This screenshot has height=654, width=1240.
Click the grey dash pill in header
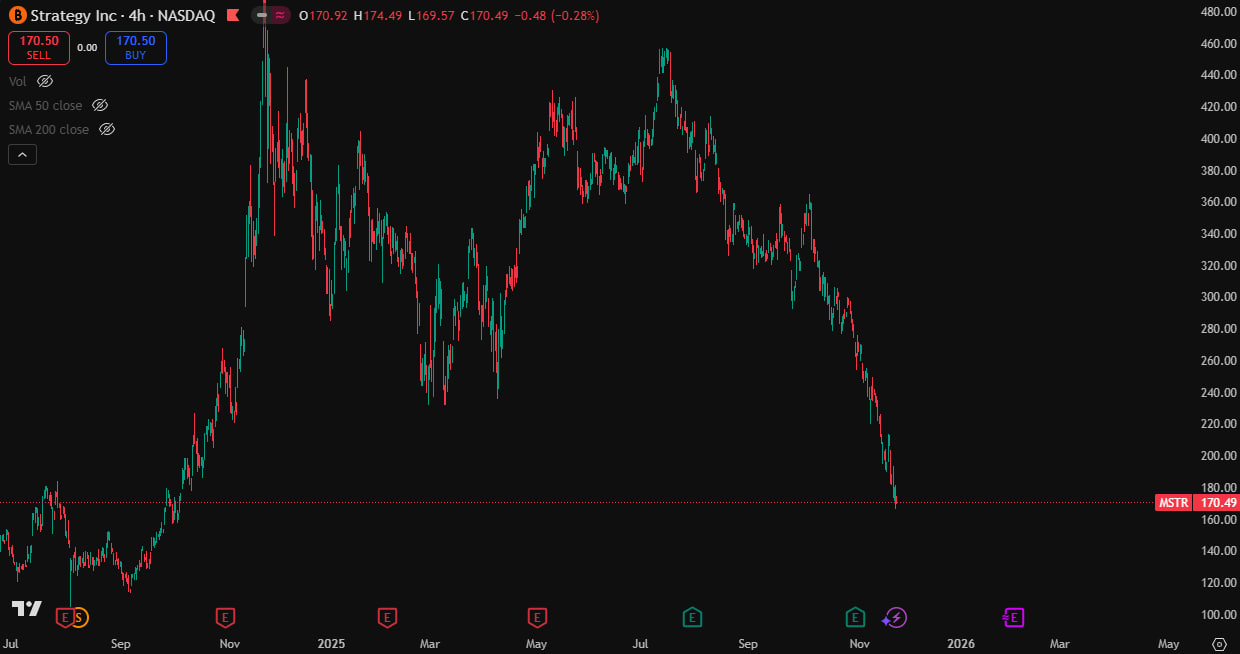pyautogui.click(x=262, y=15)
